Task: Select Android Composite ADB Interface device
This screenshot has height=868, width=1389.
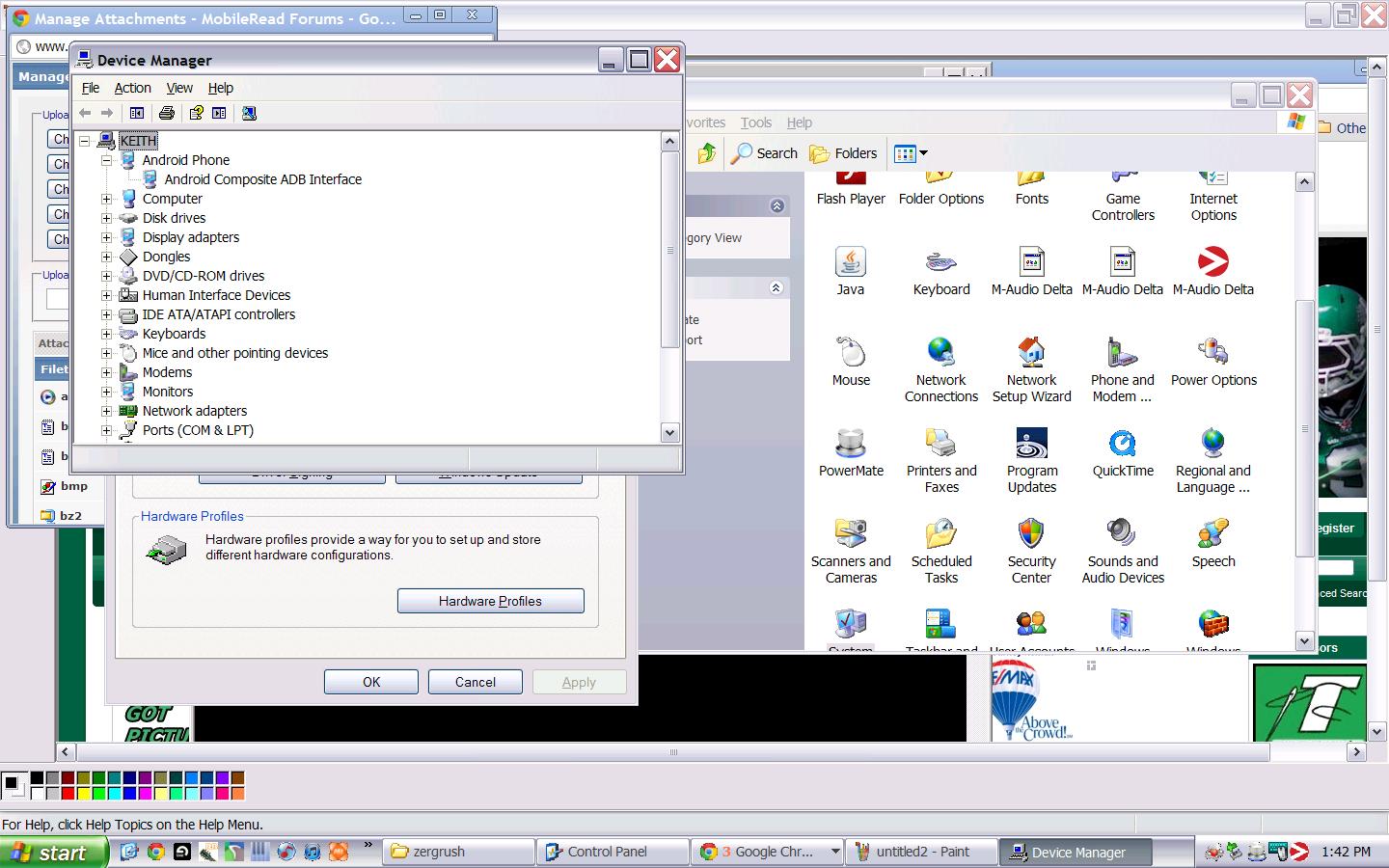Action: [262, 179]
